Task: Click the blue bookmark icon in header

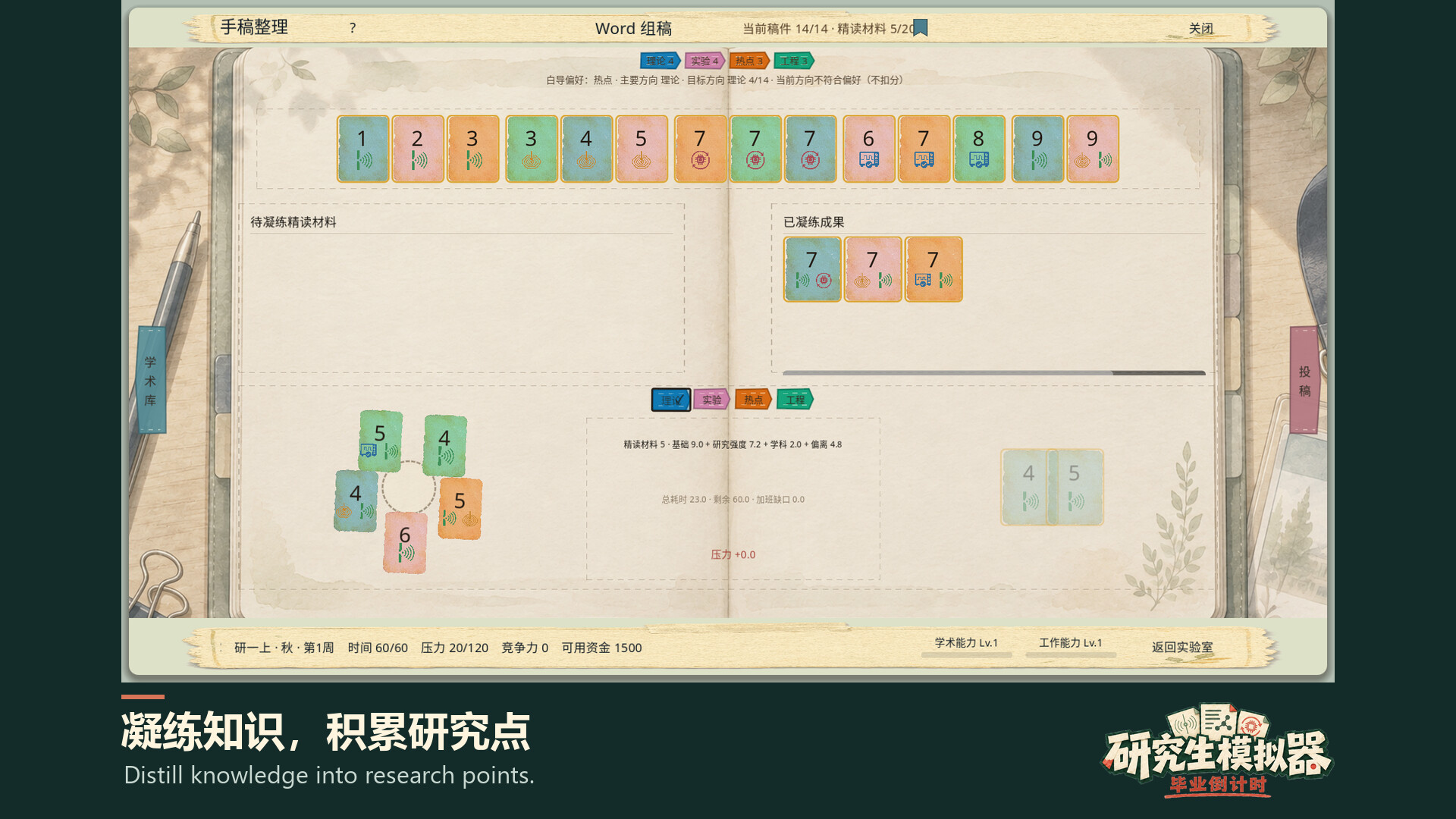Action: [921, 28]
